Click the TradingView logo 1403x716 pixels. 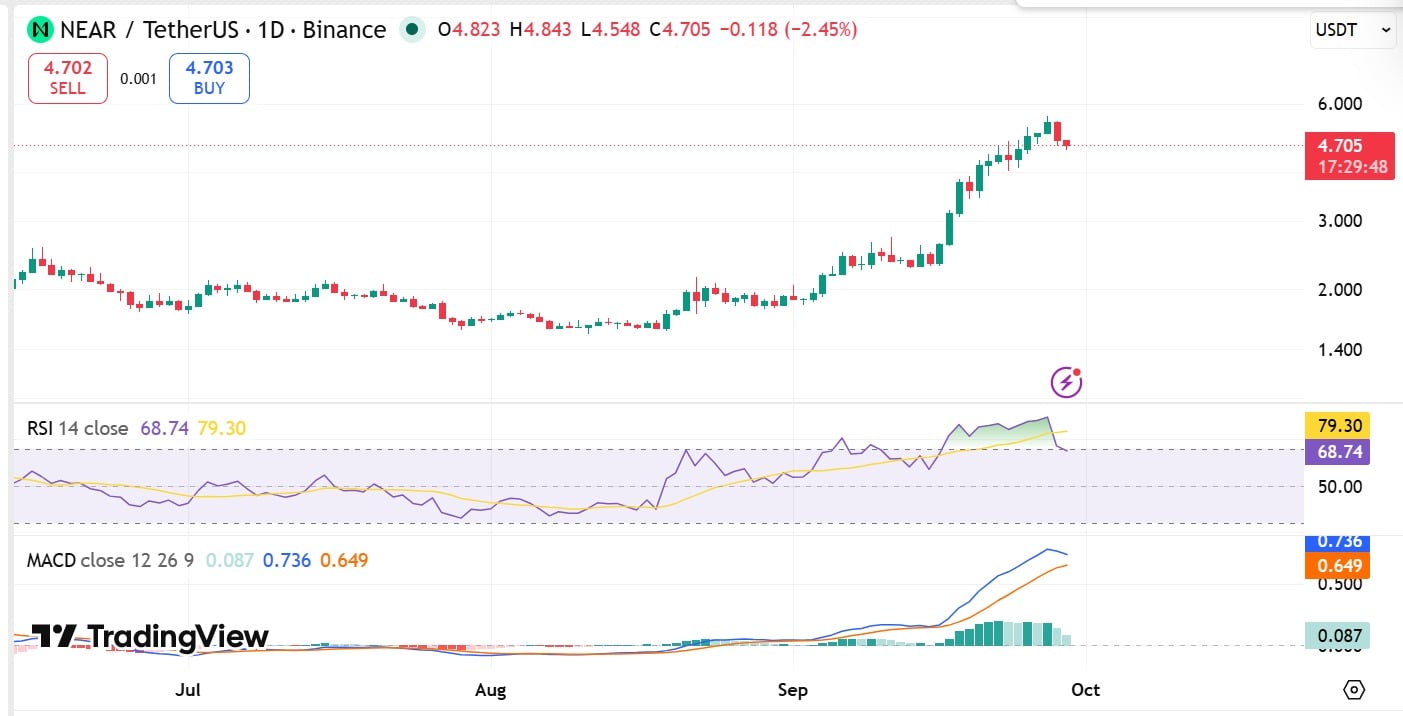tap(150, 637)
